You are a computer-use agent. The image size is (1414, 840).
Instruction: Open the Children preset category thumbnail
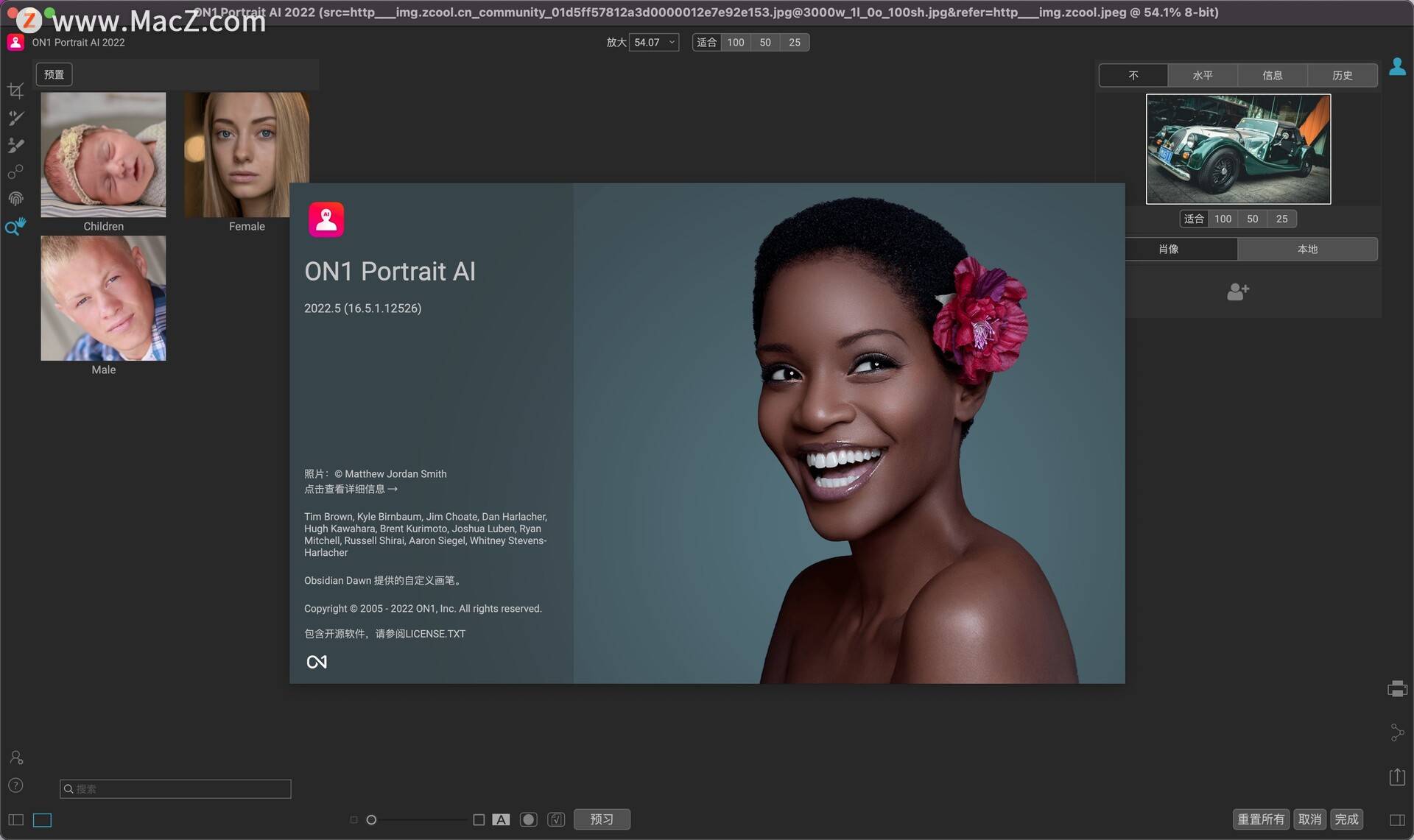[x=103, y=155]
